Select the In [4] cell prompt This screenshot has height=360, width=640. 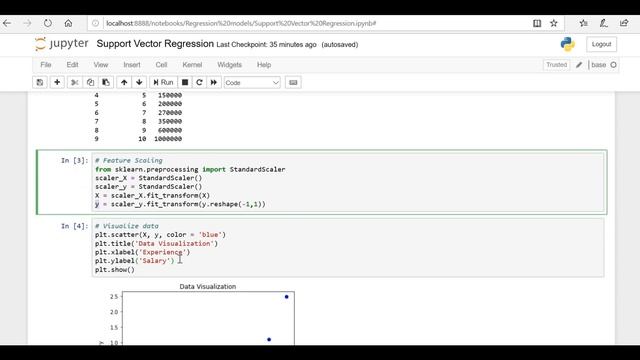coord(74,226)
